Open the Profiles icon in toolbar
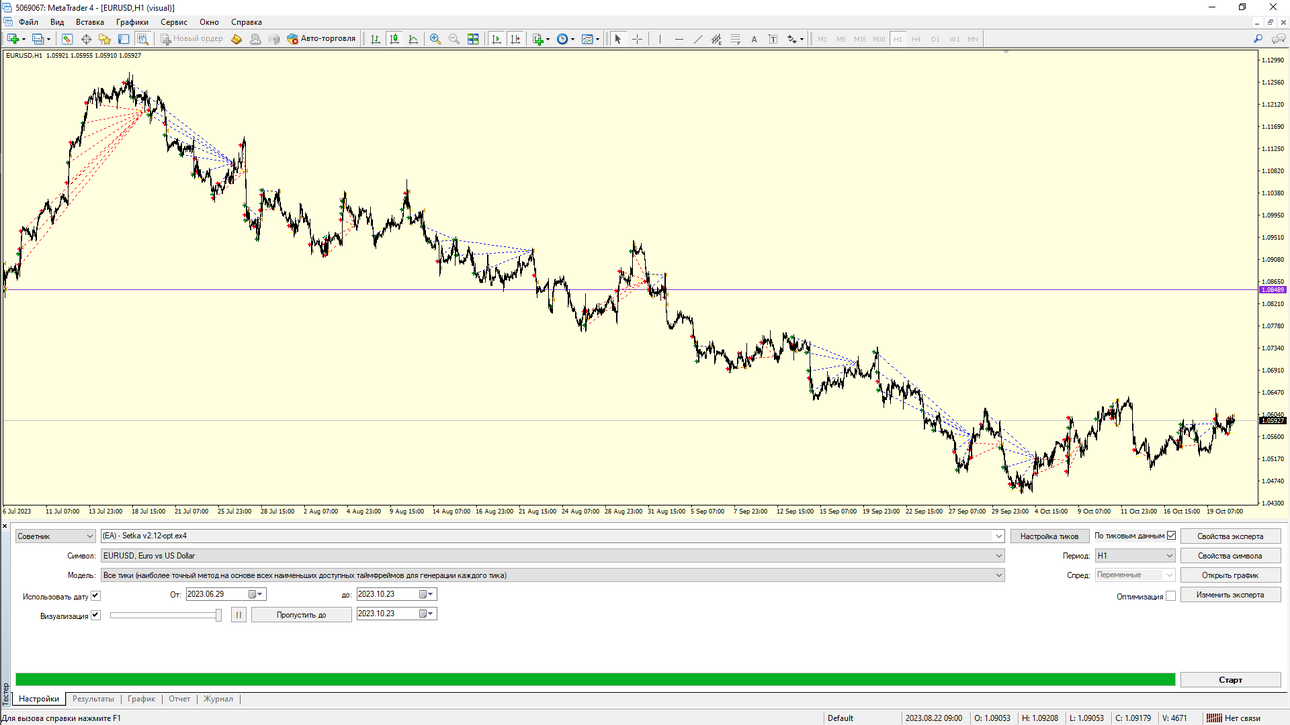Image resolution: width=1290 pixels, height=725 pixels. 38,39
